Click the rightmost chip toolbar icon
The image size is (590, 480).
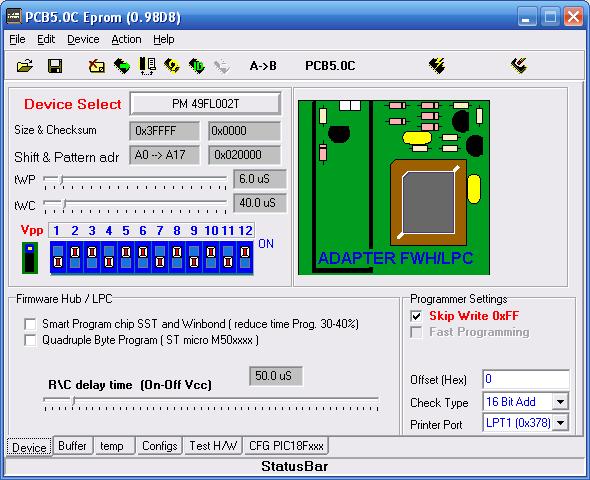tap(519, 66)
